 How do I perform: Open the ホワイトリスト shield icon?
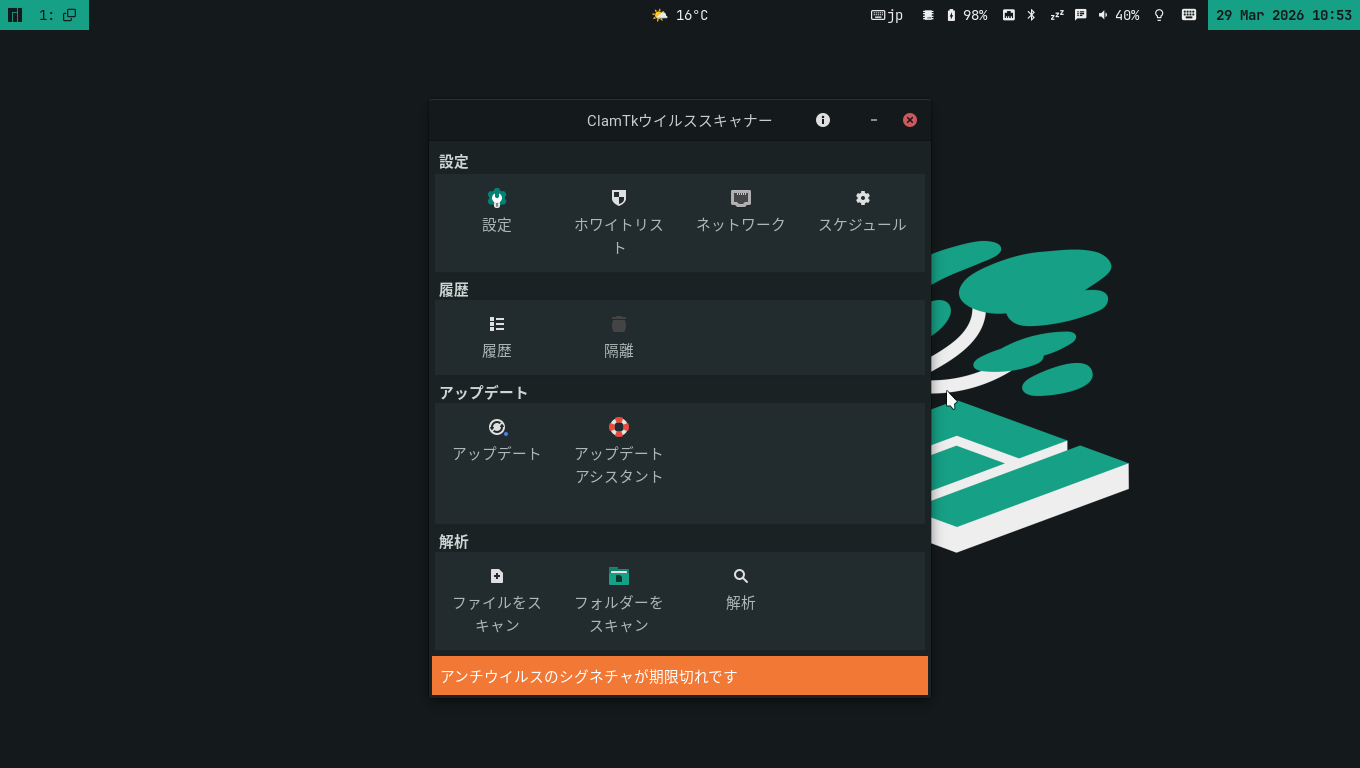click(619, 198)
